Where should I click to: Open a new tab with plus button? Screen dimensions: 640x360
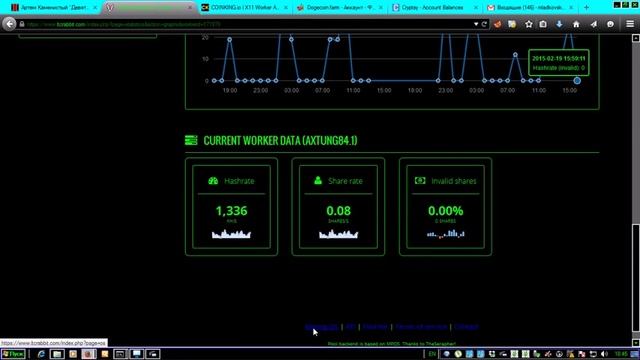[x=586, y=7]
